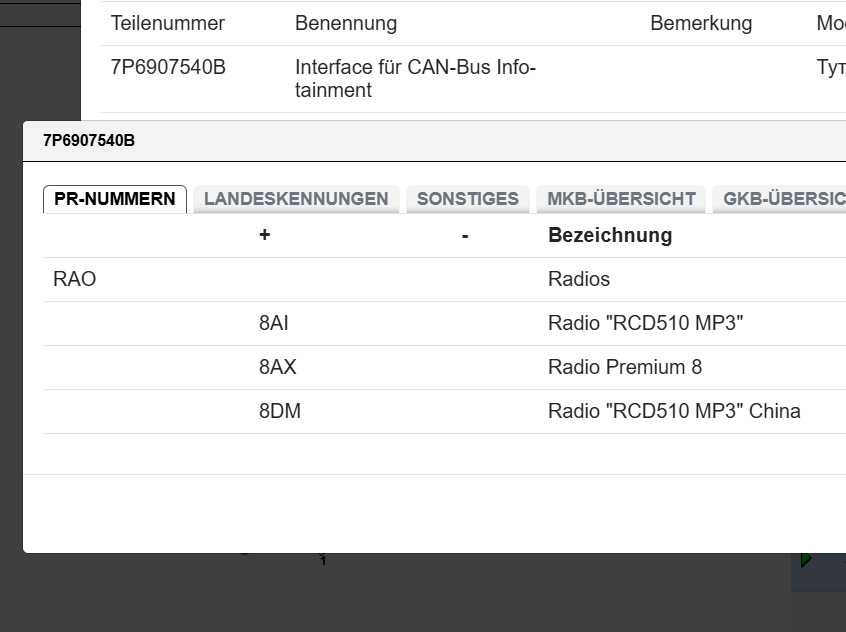Switch to the PR-NUMMERN tab
Viewport: 846px width, 632px height.
tap(115, 199)
